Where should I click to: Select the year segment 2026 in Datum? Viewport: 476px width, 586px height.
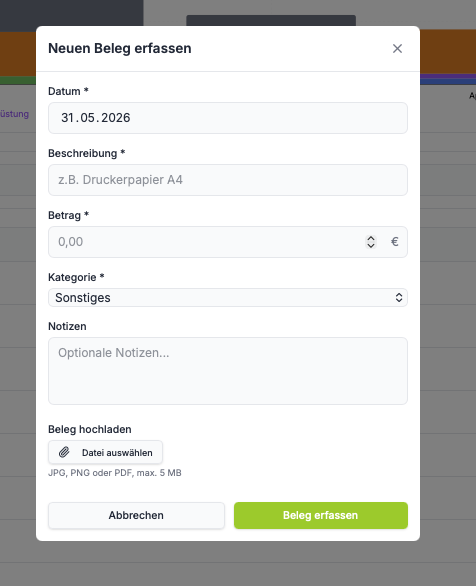point(116,118)
